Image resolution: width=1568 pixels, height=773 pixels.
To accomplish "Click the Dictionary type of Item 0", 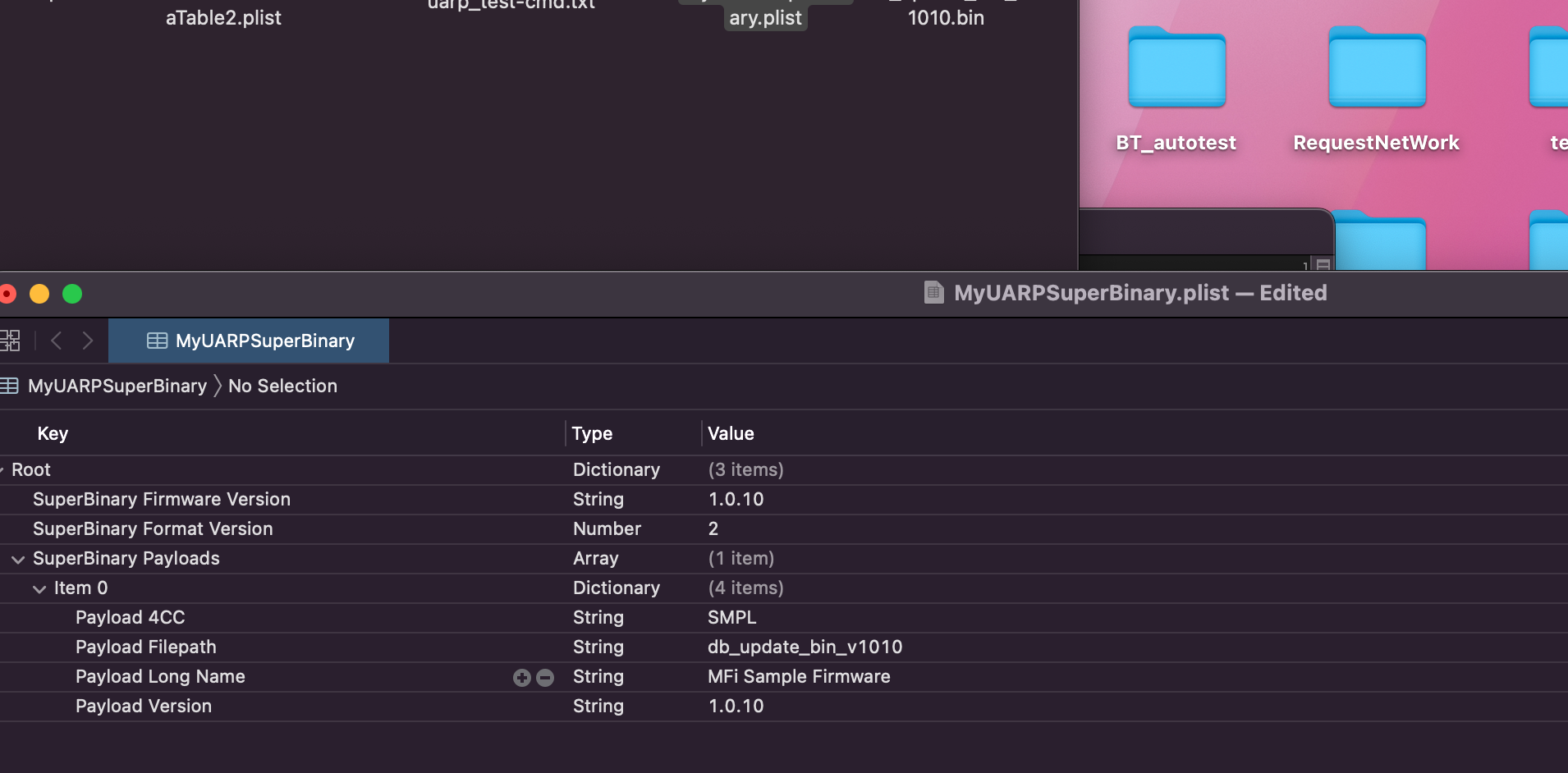I will (617, 588).
